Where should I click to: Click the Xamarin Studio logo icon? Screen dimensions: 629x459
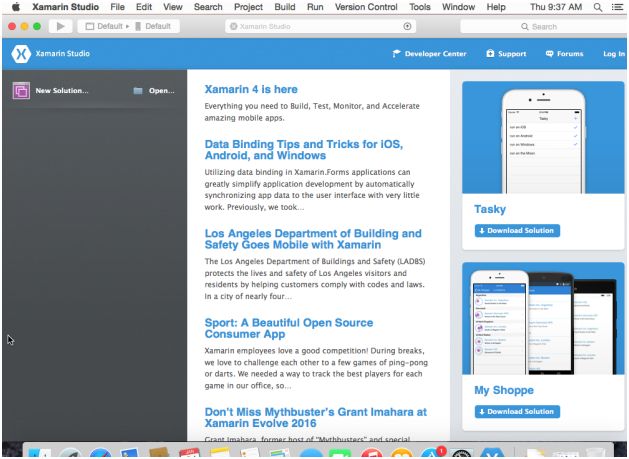coord(21,54)
